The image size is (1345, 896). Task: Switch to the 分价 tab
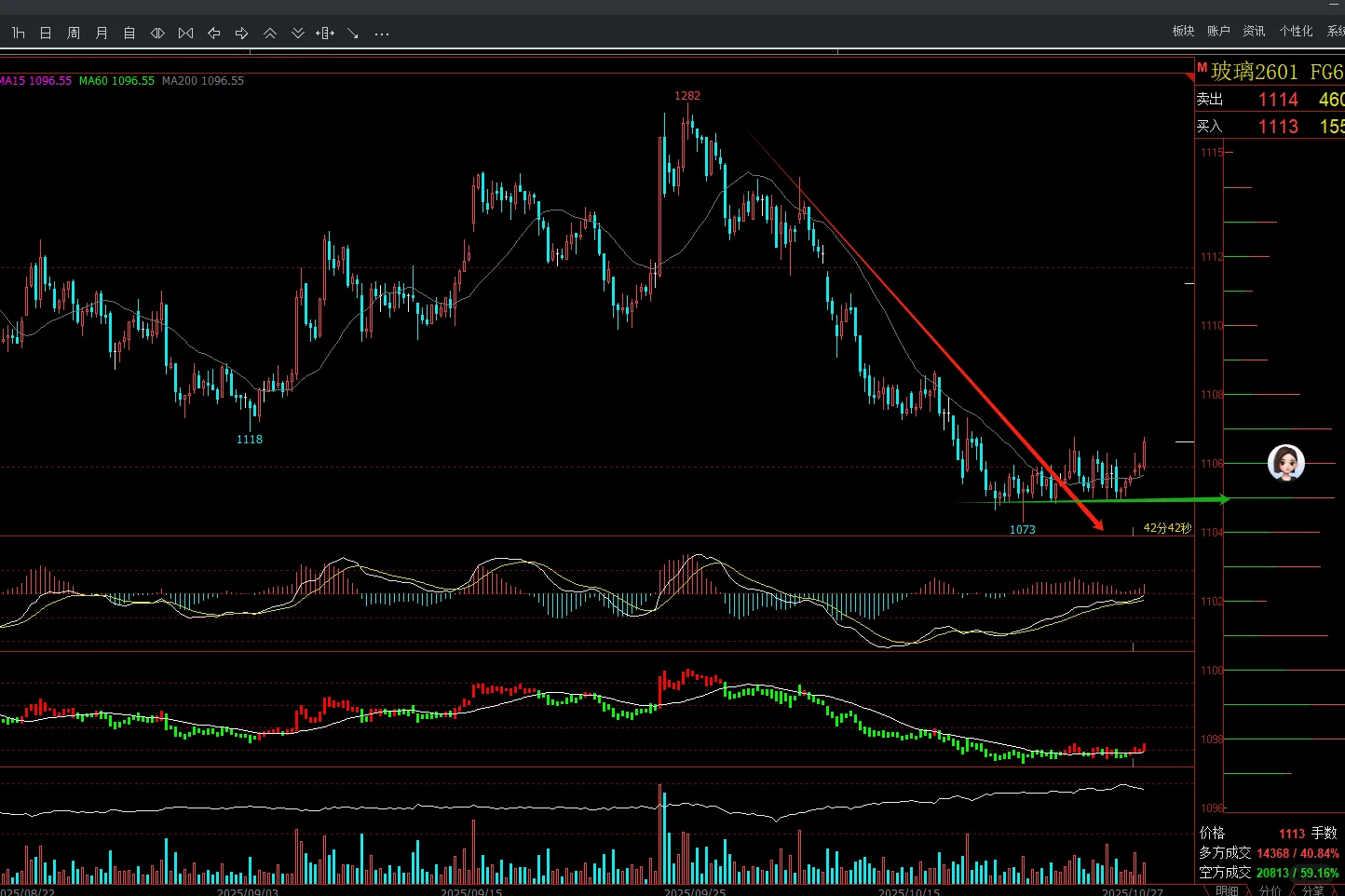point(1270,890)
